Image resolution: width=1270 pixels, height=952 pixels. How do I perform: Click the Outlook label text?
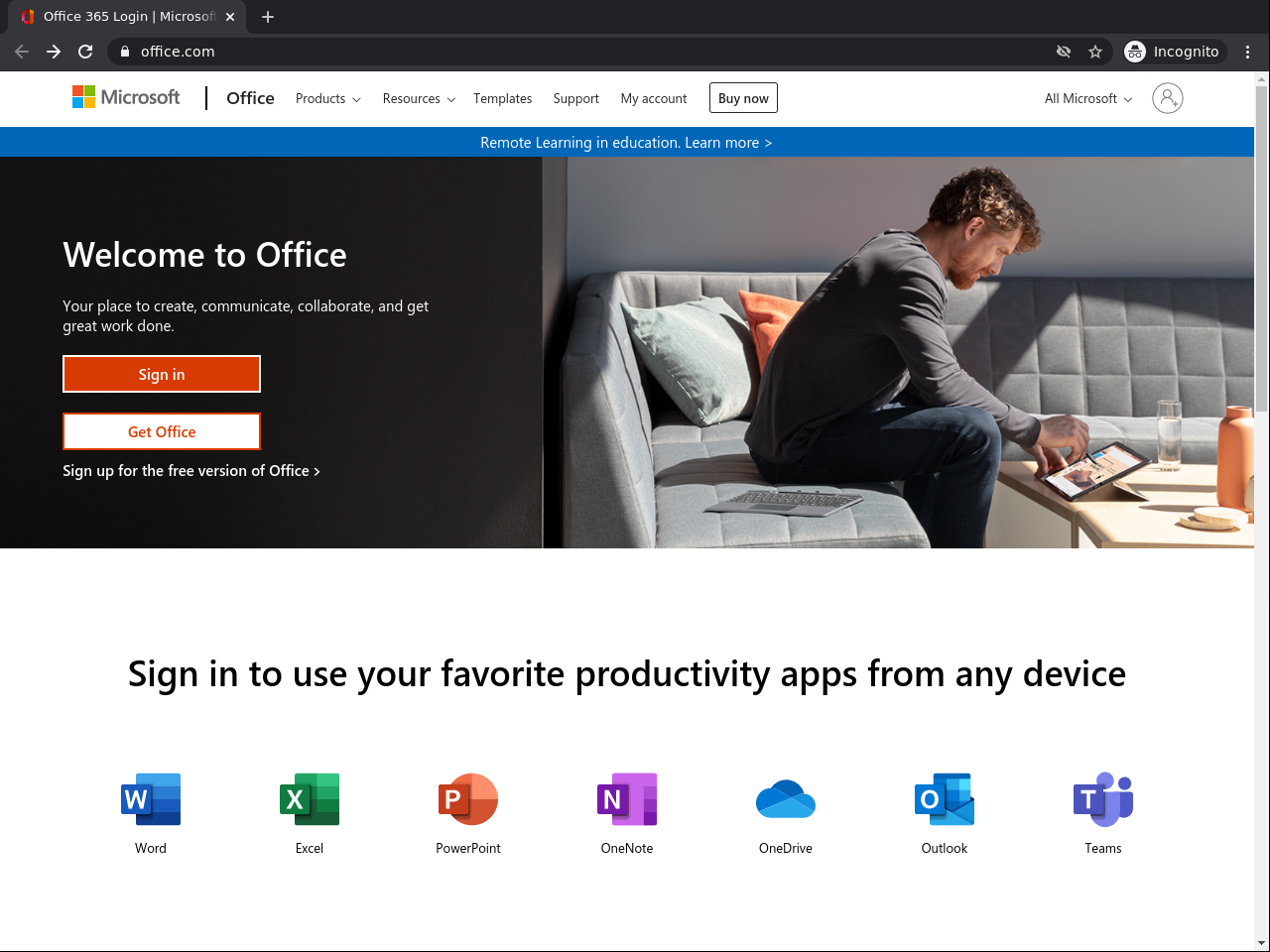point(945,848)
